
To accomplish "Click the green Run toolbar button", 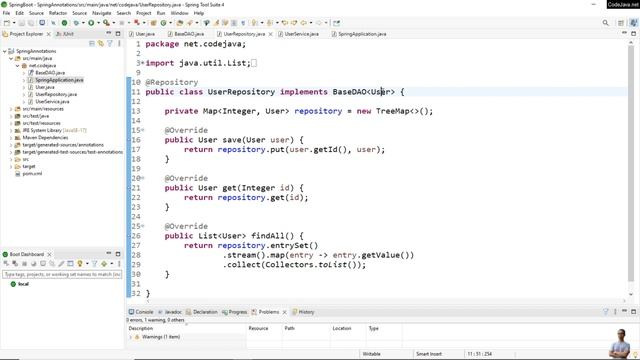I will click(x=91, y=23).
